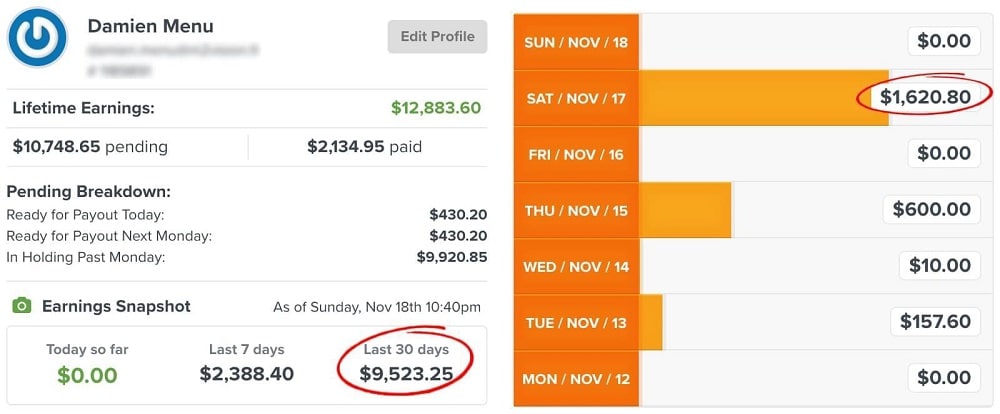Click the green camera Earnings Snapshot icon
Image resolution: width=1000 pixels, height=414 pixels.
click(22, 306)
